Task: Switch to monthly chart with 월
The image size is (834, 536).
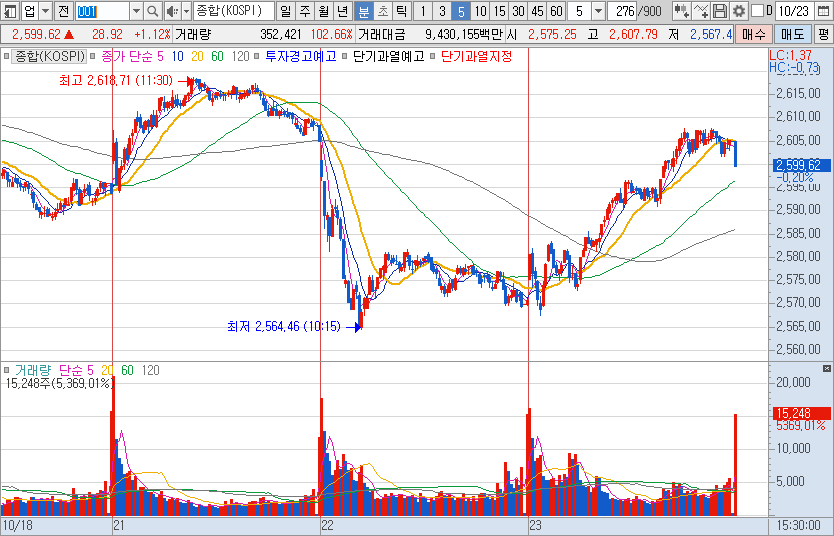Action: tap(324, 11)
